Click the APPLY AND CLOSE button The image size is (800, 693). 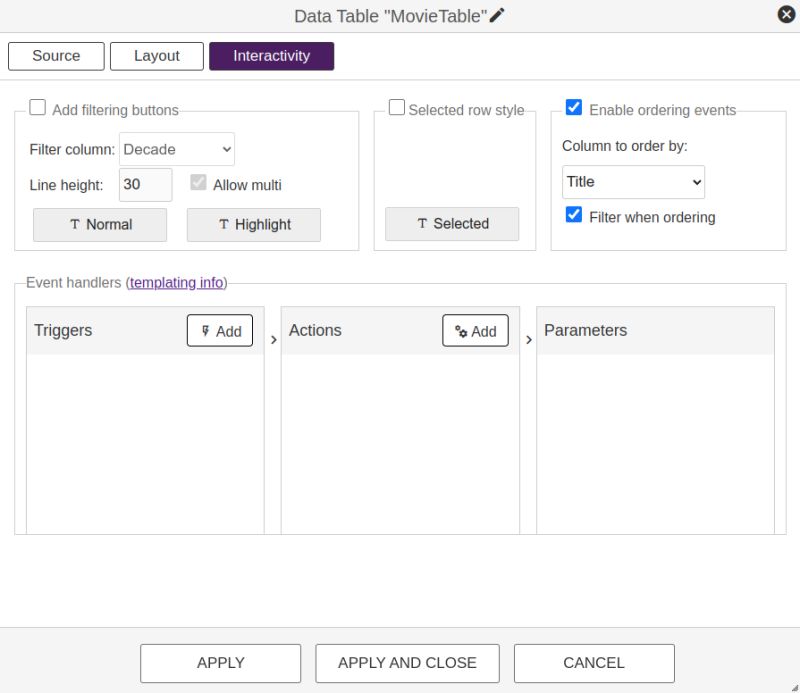407,662
